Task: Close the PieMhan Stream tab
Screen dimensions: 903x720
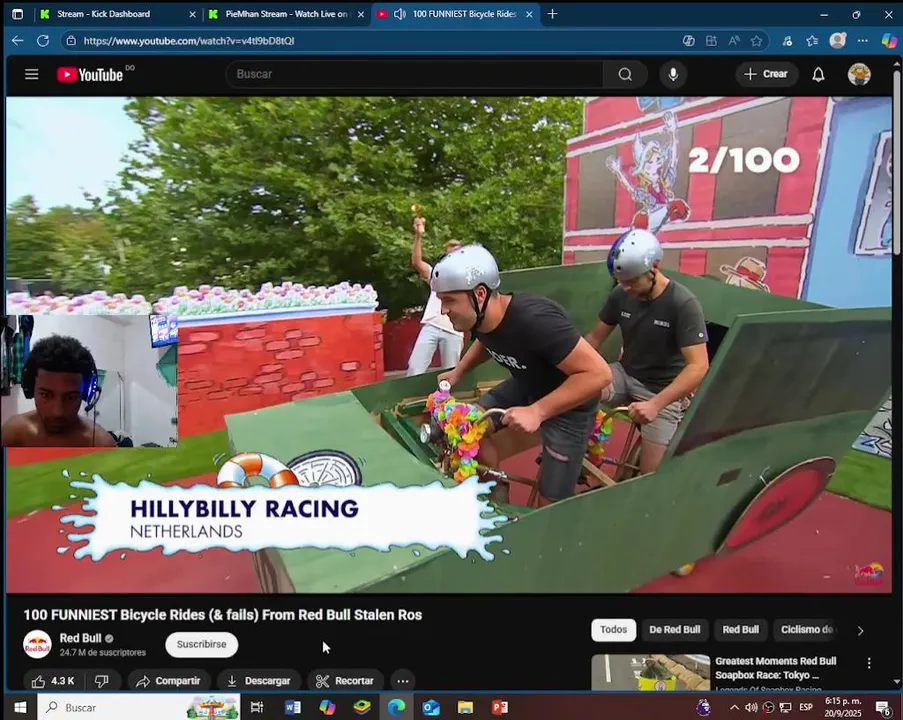Action: [x=361, y=14]
